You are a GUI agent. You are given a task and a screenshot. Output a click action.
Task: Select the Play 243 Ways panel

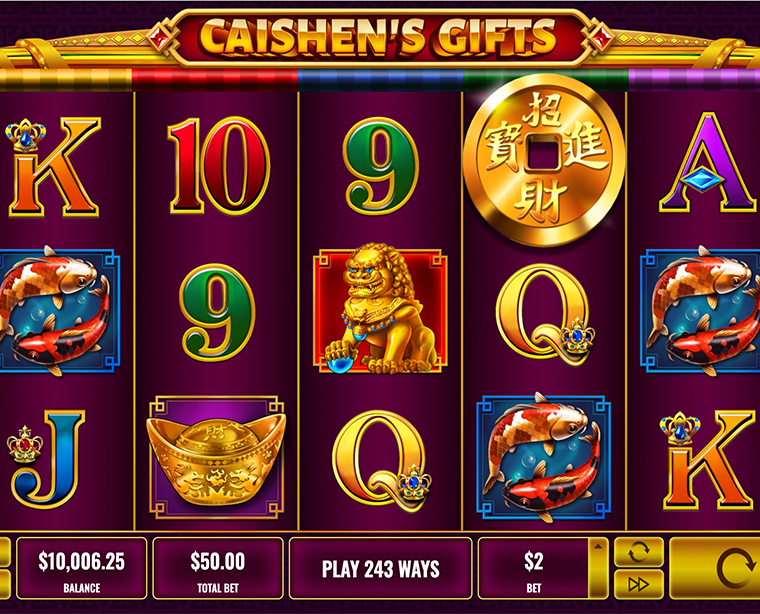(380, 568)
